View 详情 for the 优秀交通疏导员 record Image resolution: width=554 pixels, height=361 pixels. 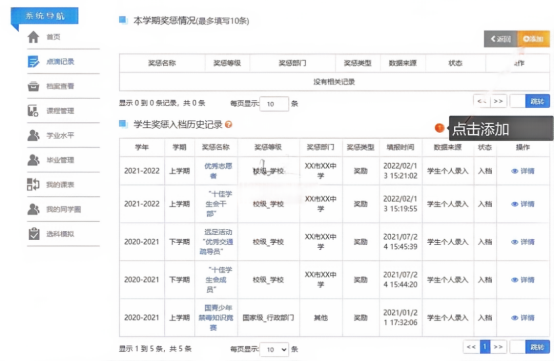(x=523, y=242)
